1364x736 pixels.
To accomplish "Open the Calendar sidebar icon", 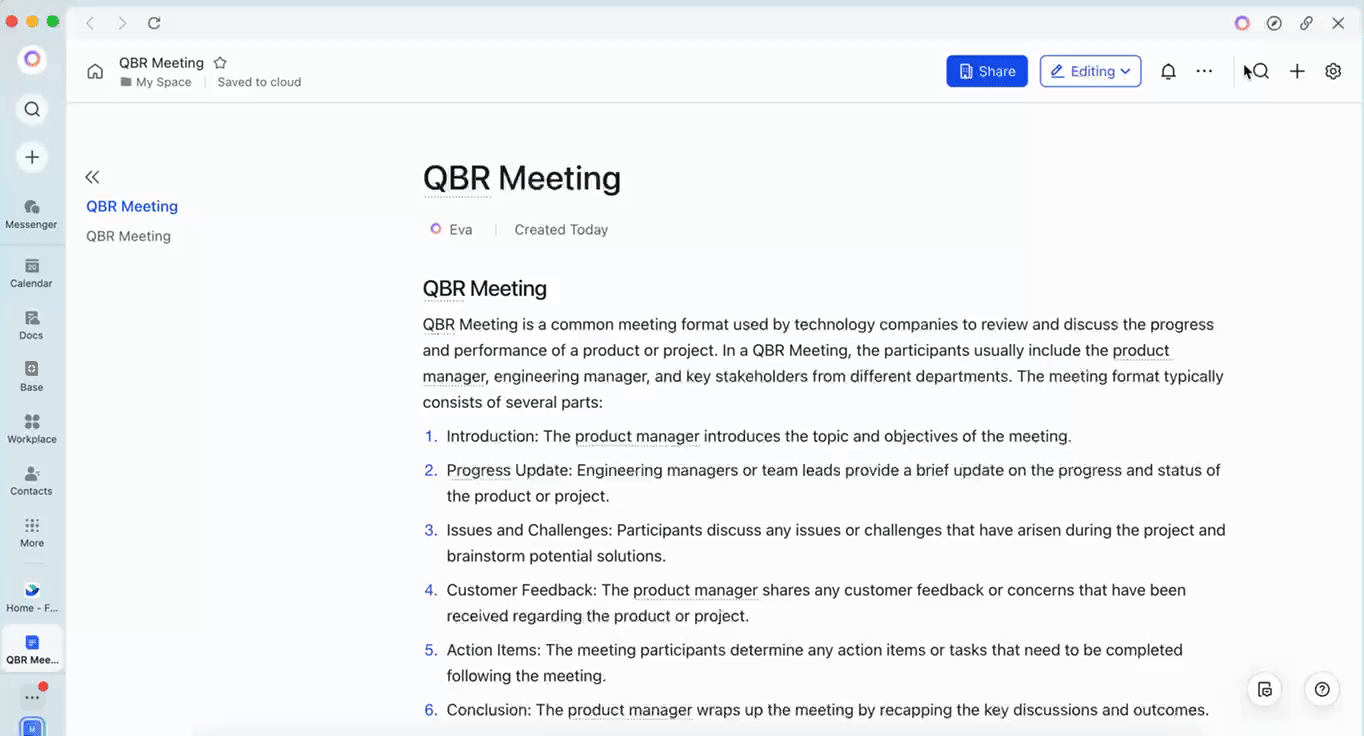I will [x=32, y=272].
